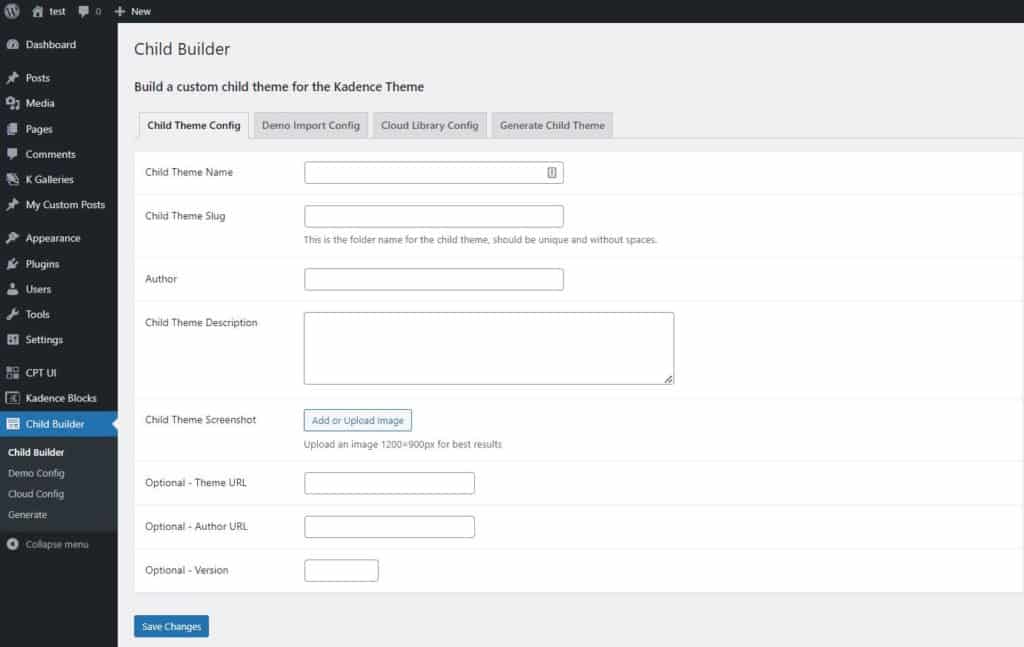Viewport: 1024px width, 647px height.
Task: Click the Child Theme Description textarea
Action: pos(488,348)
